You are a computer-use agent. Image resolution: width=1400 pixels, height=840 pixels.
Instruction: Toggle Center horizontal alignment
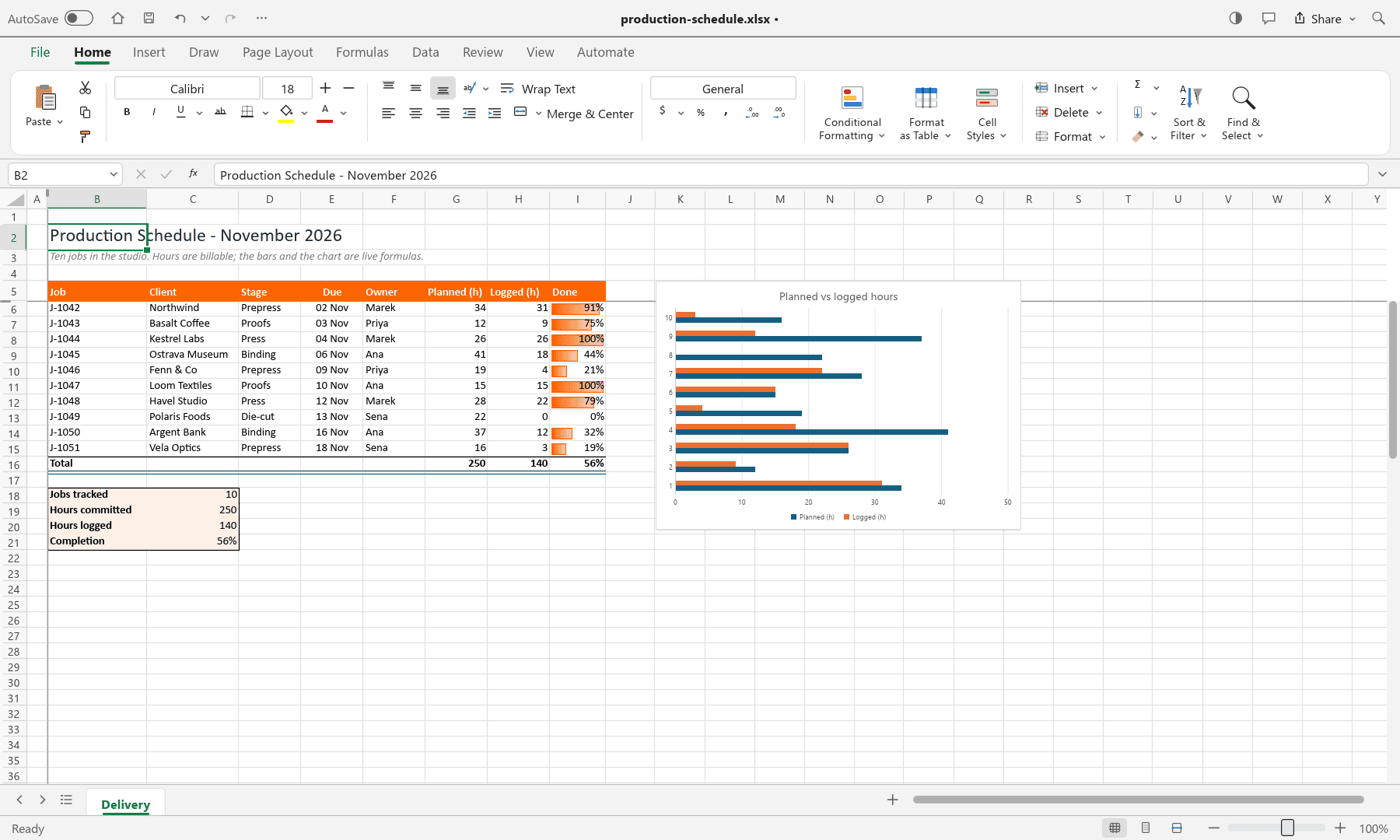416,114
